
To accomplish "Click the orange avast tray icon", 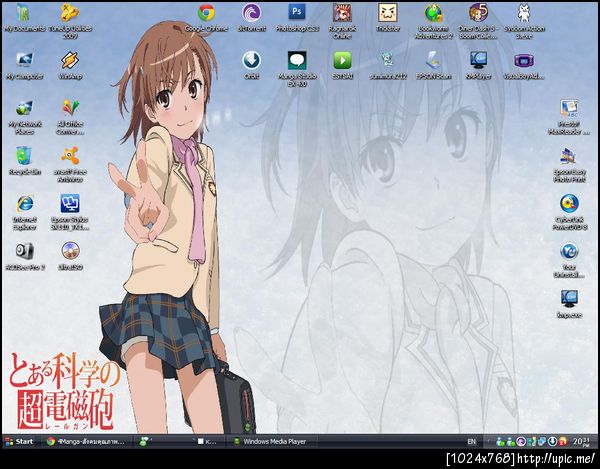I will pos(562,442).
